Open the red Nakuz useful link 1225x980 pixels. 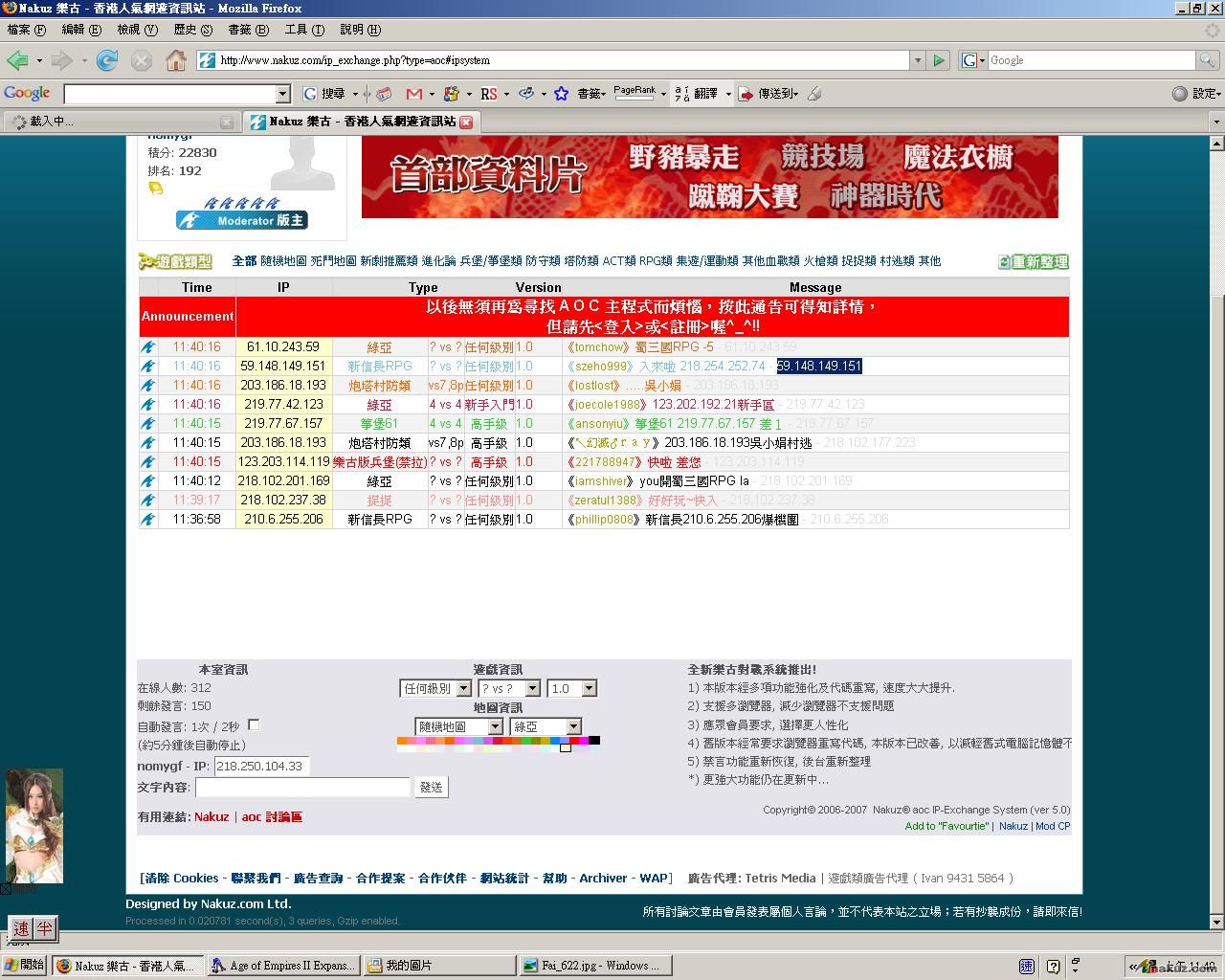(x=212, y=817)
